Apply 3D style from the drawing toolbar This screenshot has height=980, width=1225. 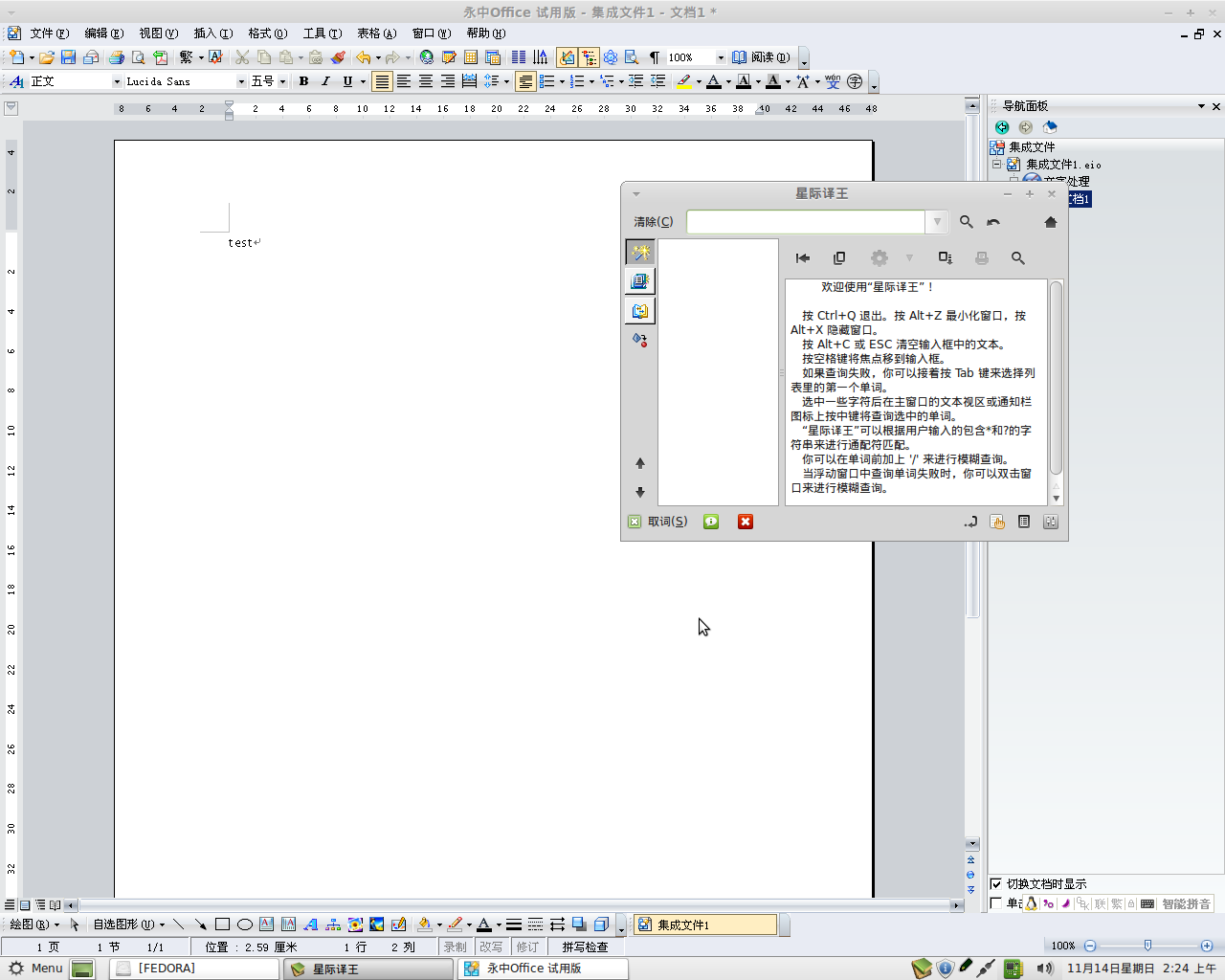601,924
